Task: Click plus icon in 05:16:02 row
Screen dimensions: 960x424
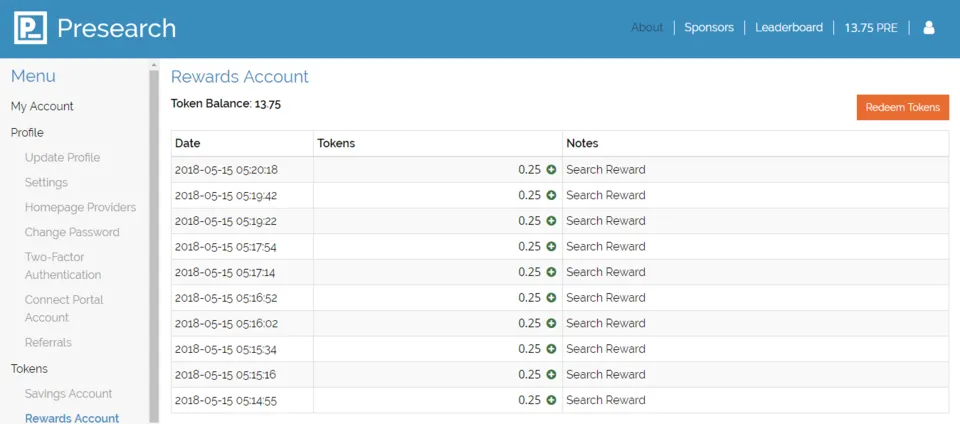Action: tap(551, 323)
